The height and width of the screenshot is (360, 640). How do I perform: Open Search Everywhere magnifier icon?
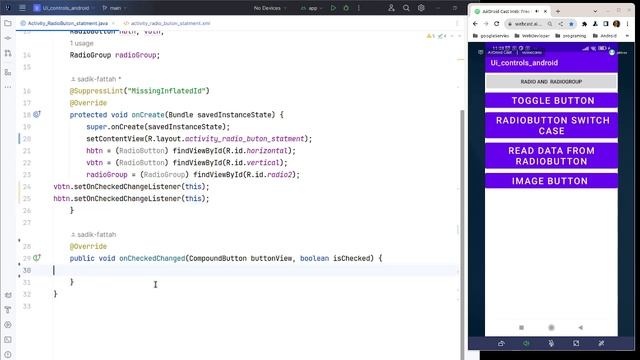406,8
